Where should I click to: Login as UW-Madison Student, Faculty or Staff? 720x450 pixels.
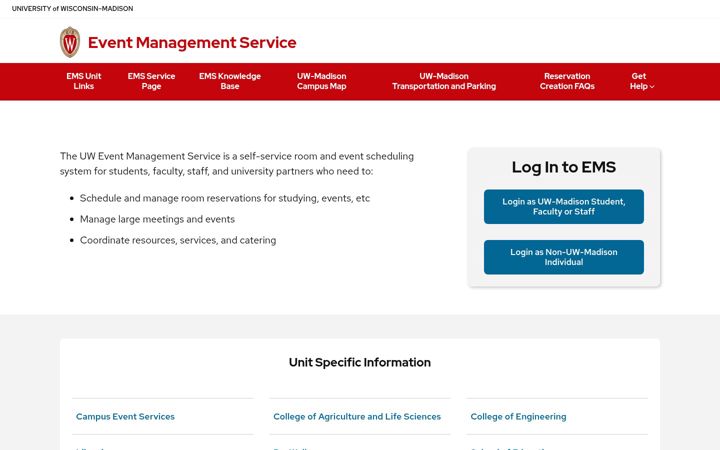(x=564, y=207)
